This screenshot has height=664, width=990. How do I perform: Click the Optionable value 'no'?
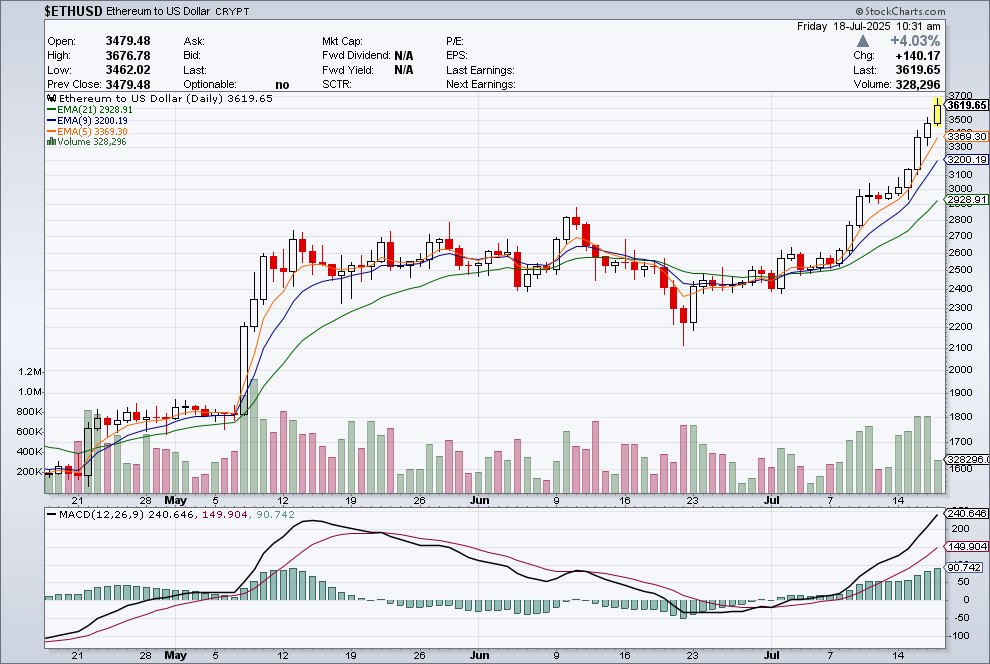pos(282,85)
